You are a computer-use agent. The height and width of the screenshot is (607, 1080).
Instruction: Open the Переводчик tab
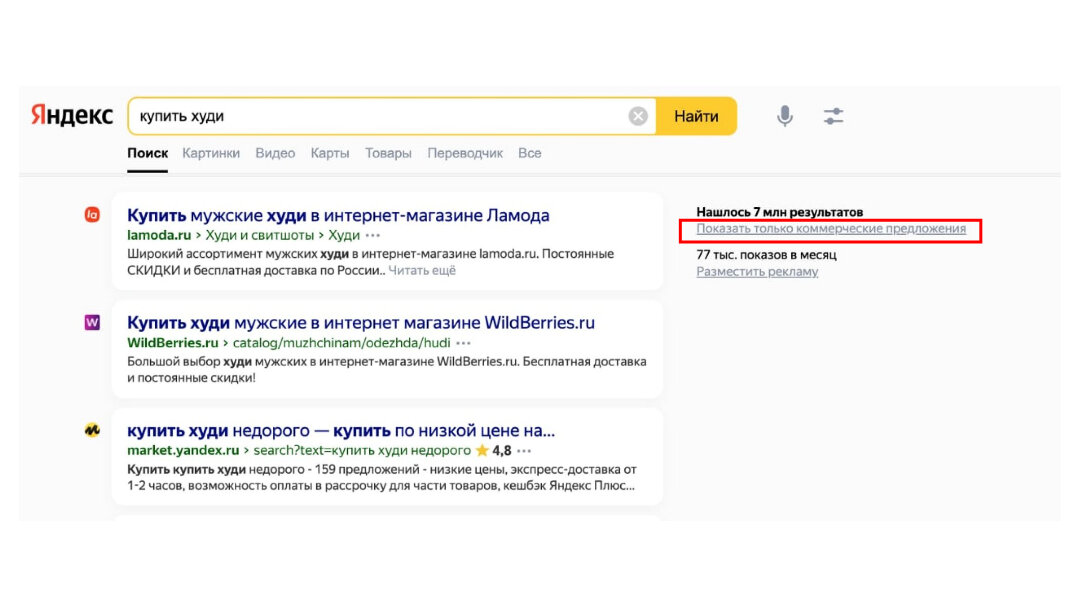(x=465, y=153)
